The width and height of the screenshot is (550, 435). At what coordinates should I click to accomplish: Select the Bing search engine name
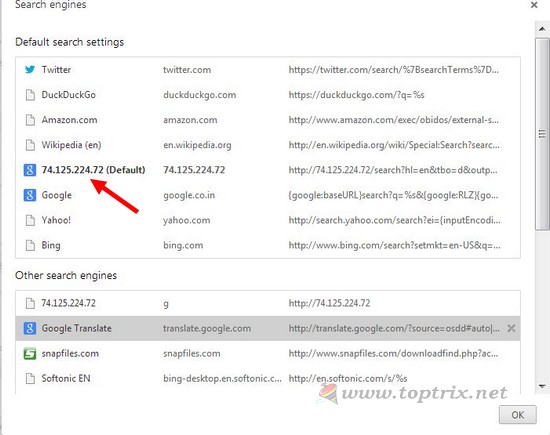point(51,245)
